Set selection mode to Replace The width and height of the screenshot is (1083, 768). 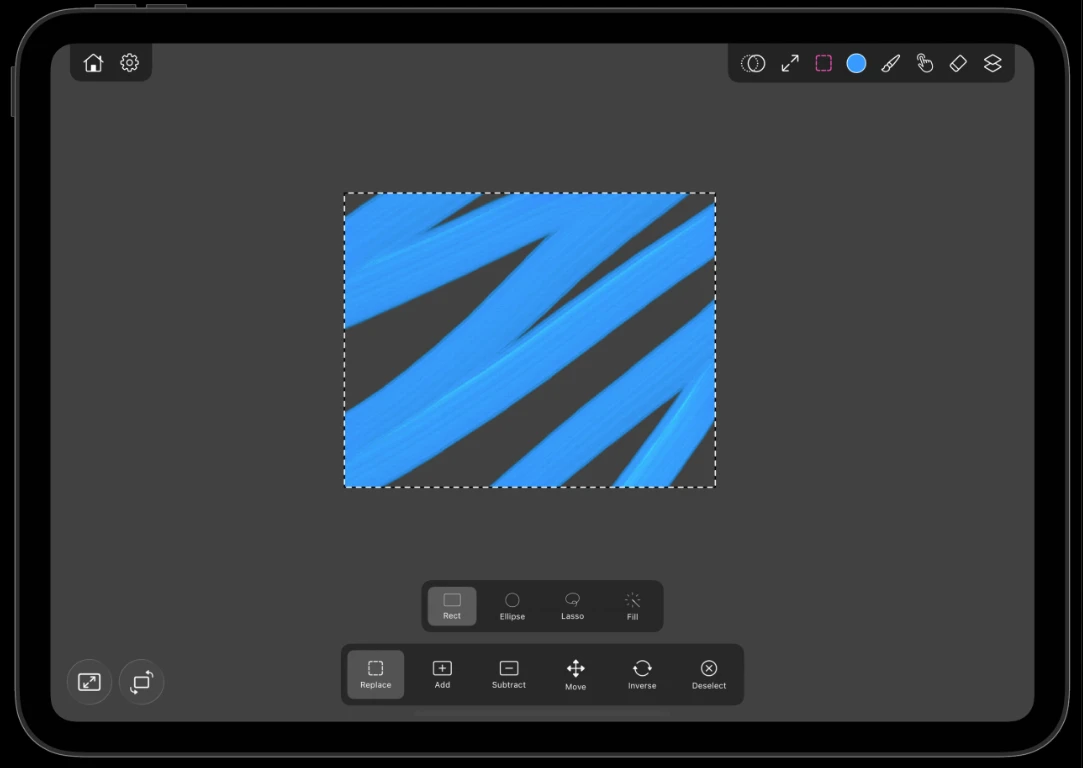(375, 674)
